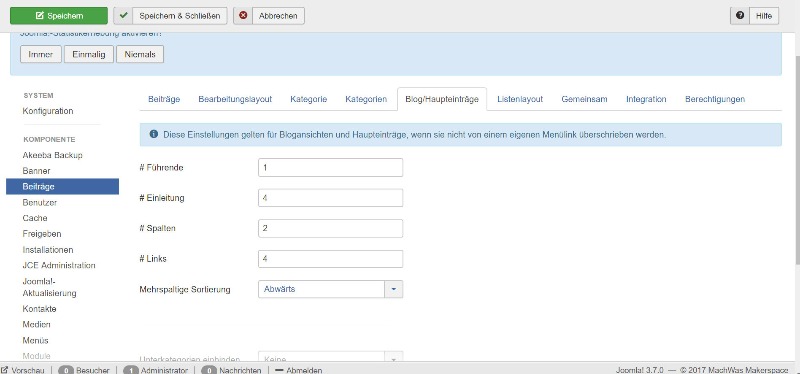
Task: Open Konfiguration in the sidebar
Action: (x=48, y=111)
